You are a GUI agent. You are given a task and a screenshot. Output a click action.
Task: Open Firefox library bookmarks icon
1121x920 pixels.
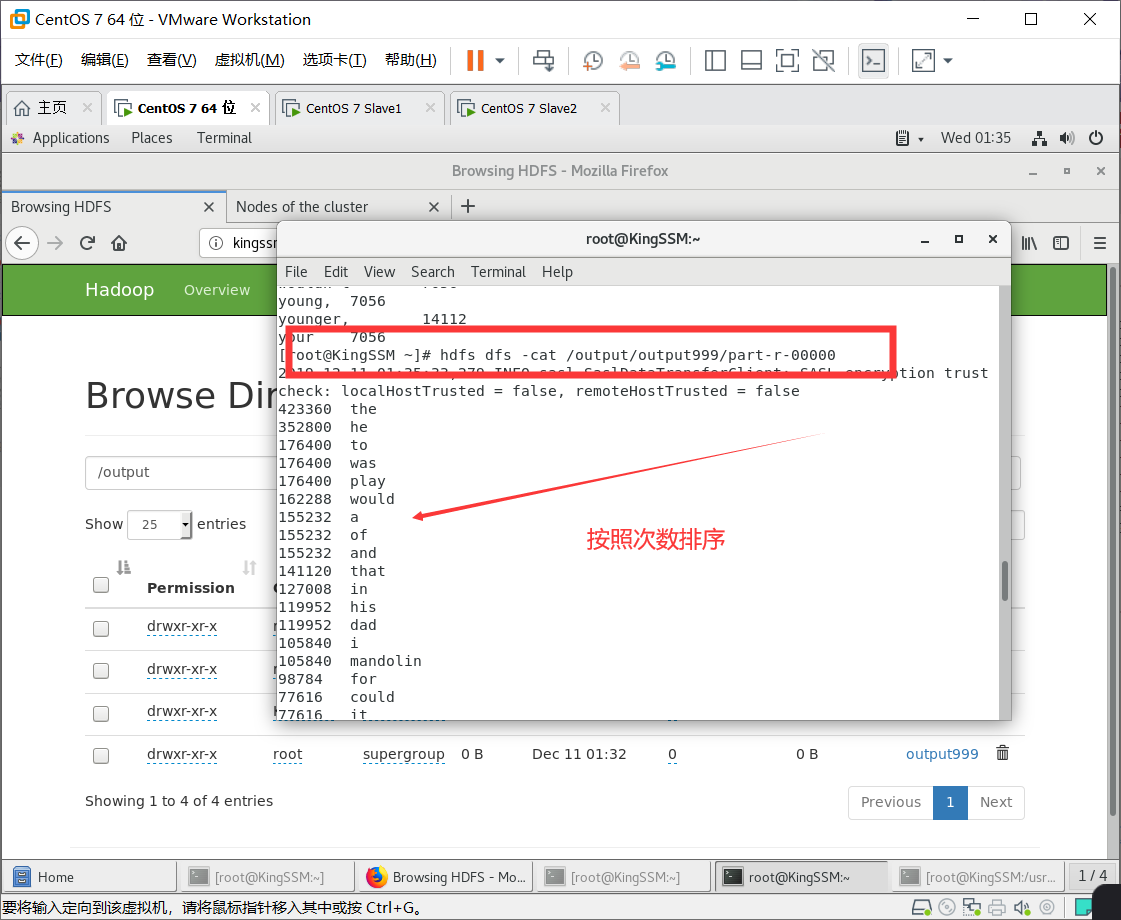point(1029,243)
